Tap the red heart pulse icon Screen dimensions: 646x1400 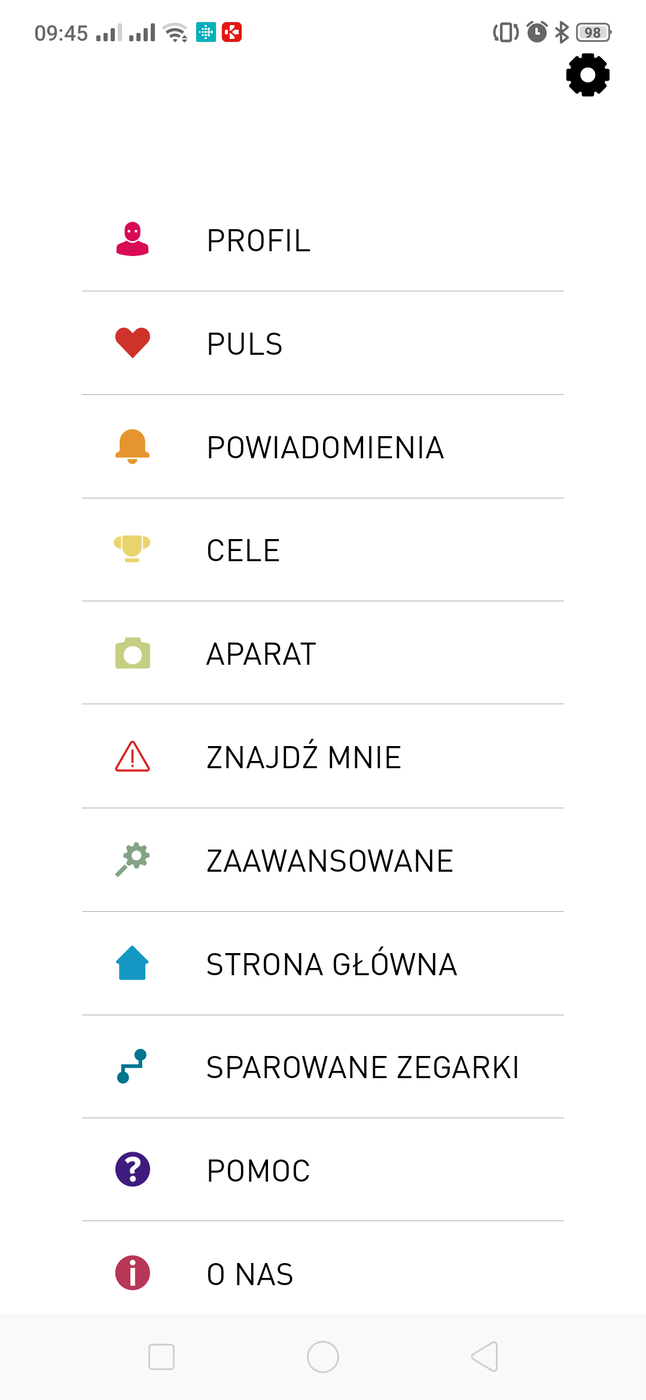132,343
